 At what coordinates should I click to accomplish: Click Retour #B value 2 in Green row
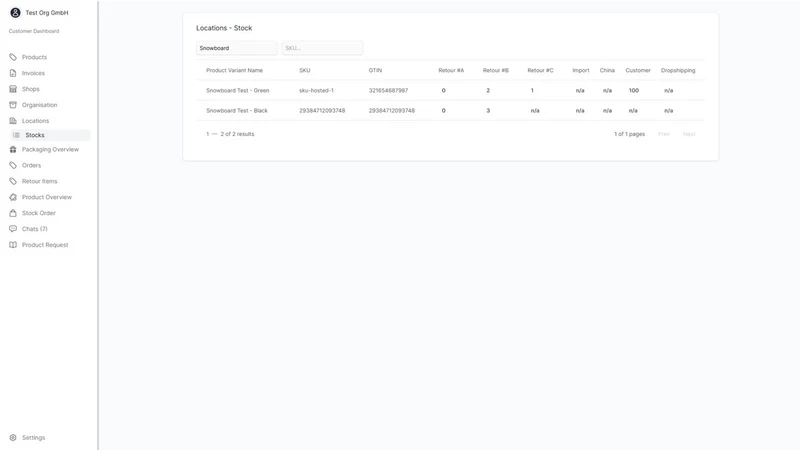488,90
